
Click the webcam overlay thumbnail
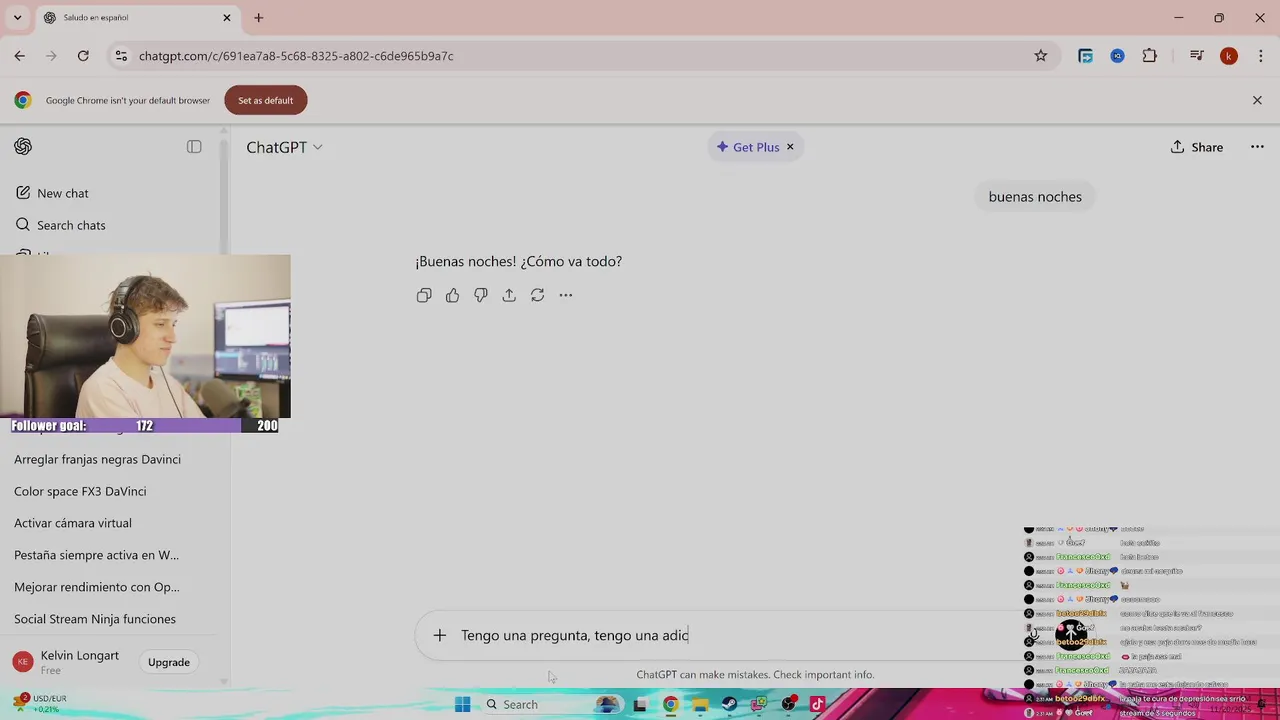tap(145, 336)
